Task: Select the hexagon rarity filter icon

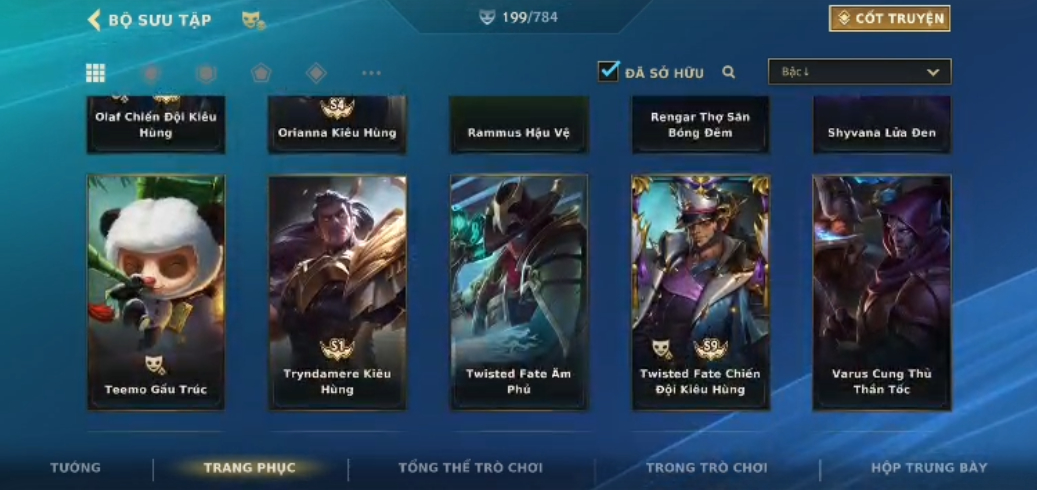Action: pyautogui.click(x=206, y=73)
